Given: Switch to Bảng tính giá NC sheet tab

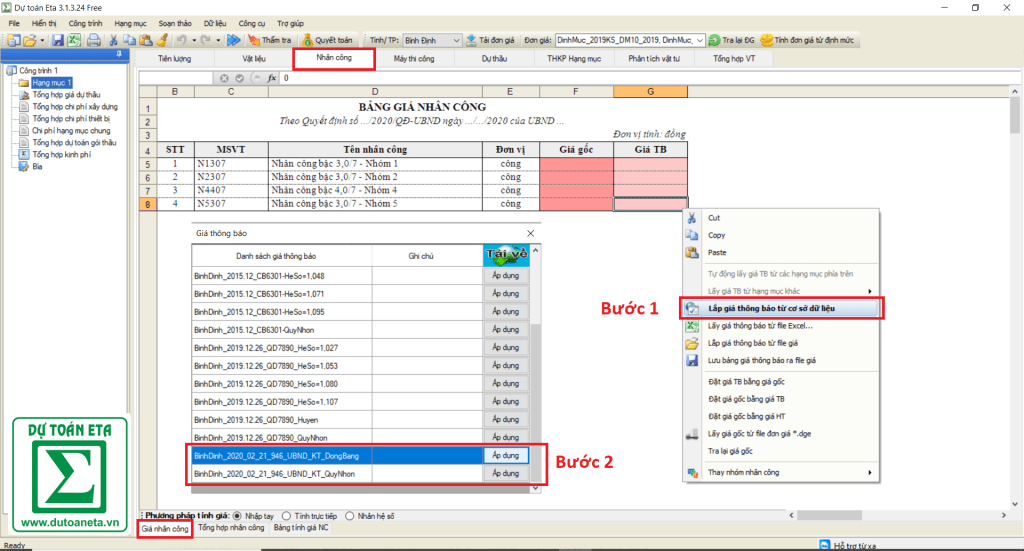Looking at the screenshot, I should coord(301,527).
